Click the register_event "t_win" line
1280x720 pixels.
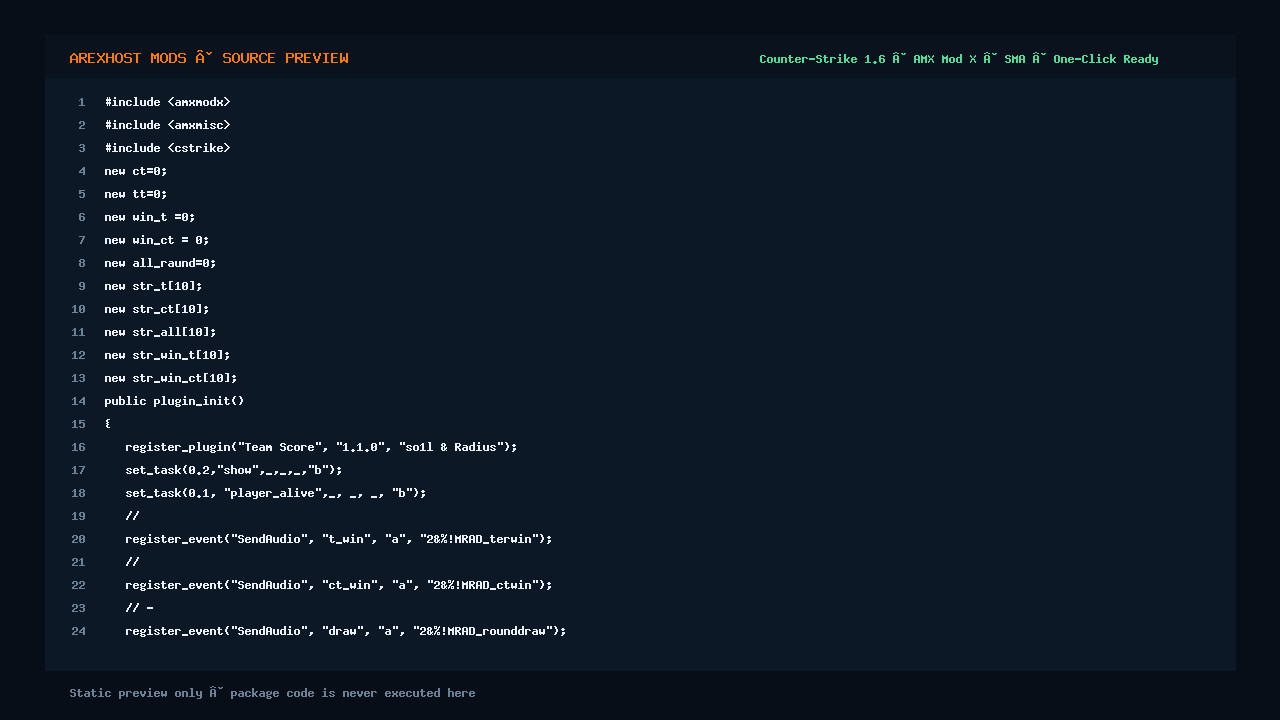[339, 539]
